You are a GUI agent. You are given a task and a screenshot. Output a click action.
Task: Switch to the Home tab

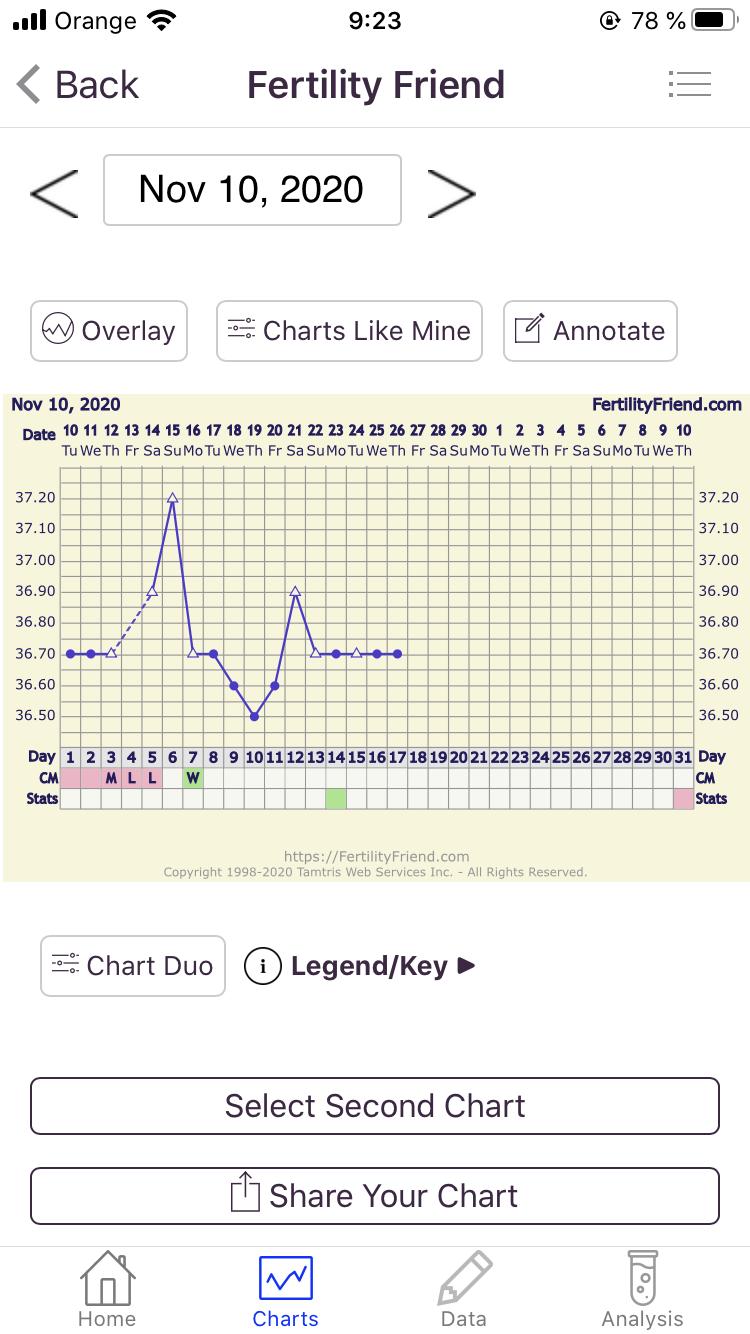[107, 1290]
